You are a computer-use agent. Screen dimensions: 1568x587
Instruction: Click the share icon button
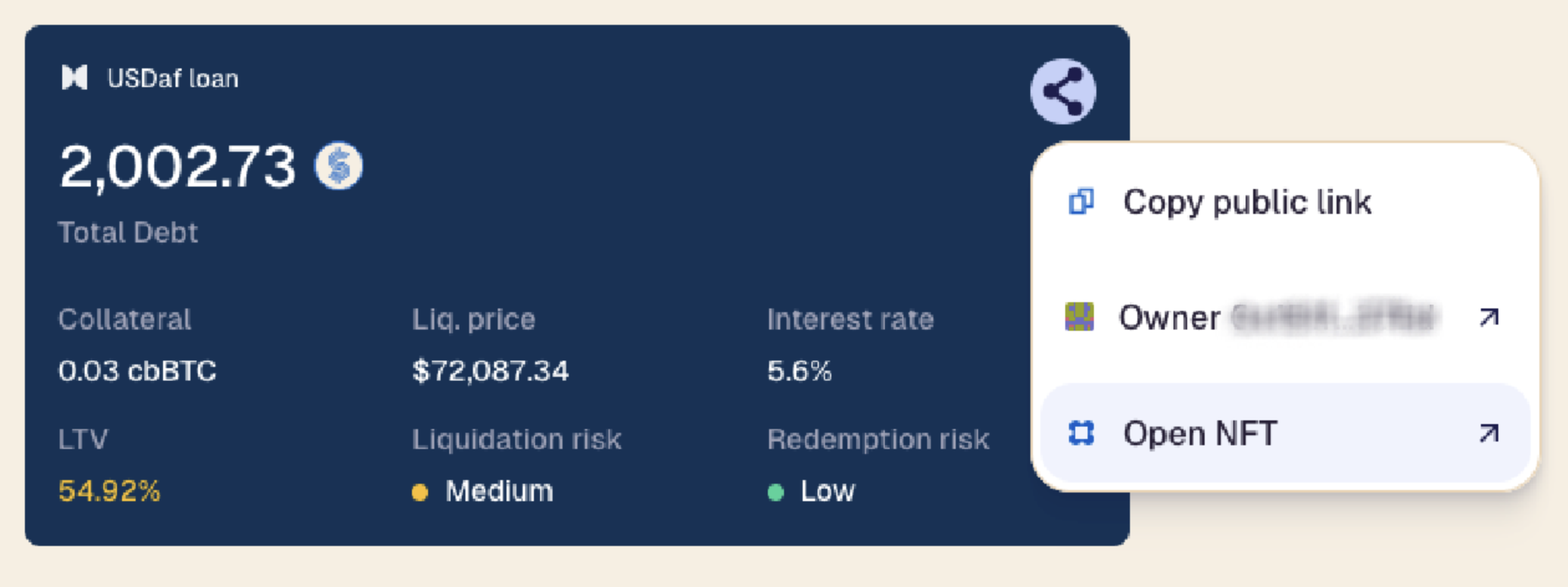coord(1063,91)
